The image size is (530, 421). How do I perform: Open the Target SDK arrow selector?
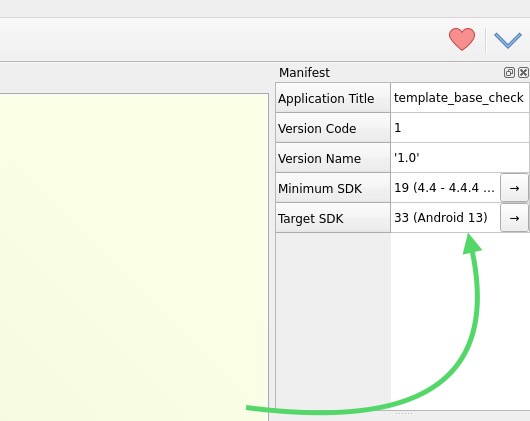tap(514, 218)
